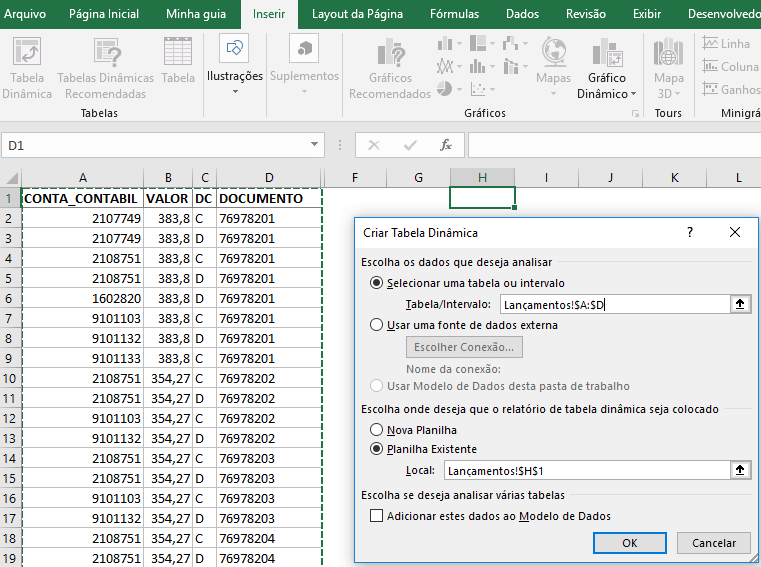The height and width of the screenshot is (567, 761).
Task: Click the Local input field
Action: coord(586,470)
